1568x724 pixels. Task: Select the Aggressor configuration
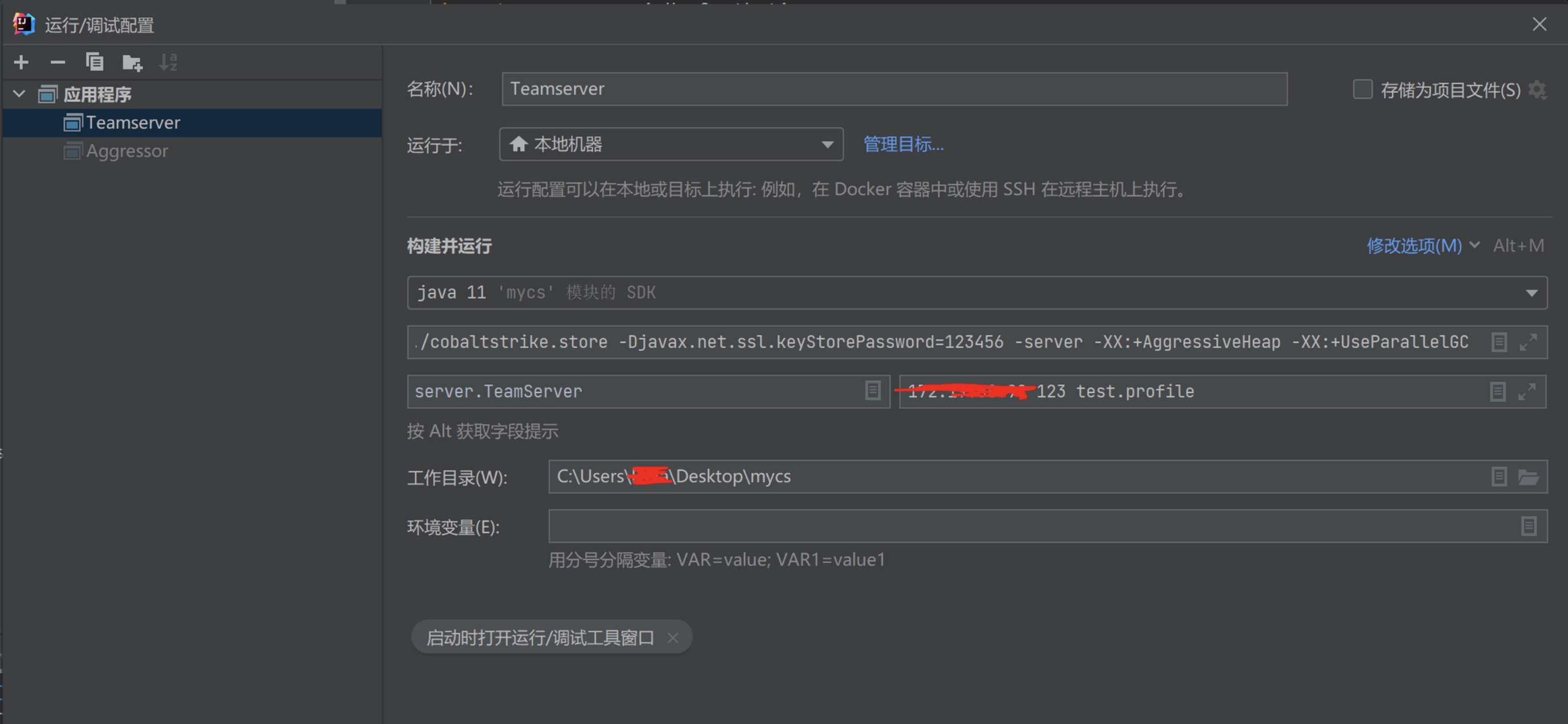126,151
